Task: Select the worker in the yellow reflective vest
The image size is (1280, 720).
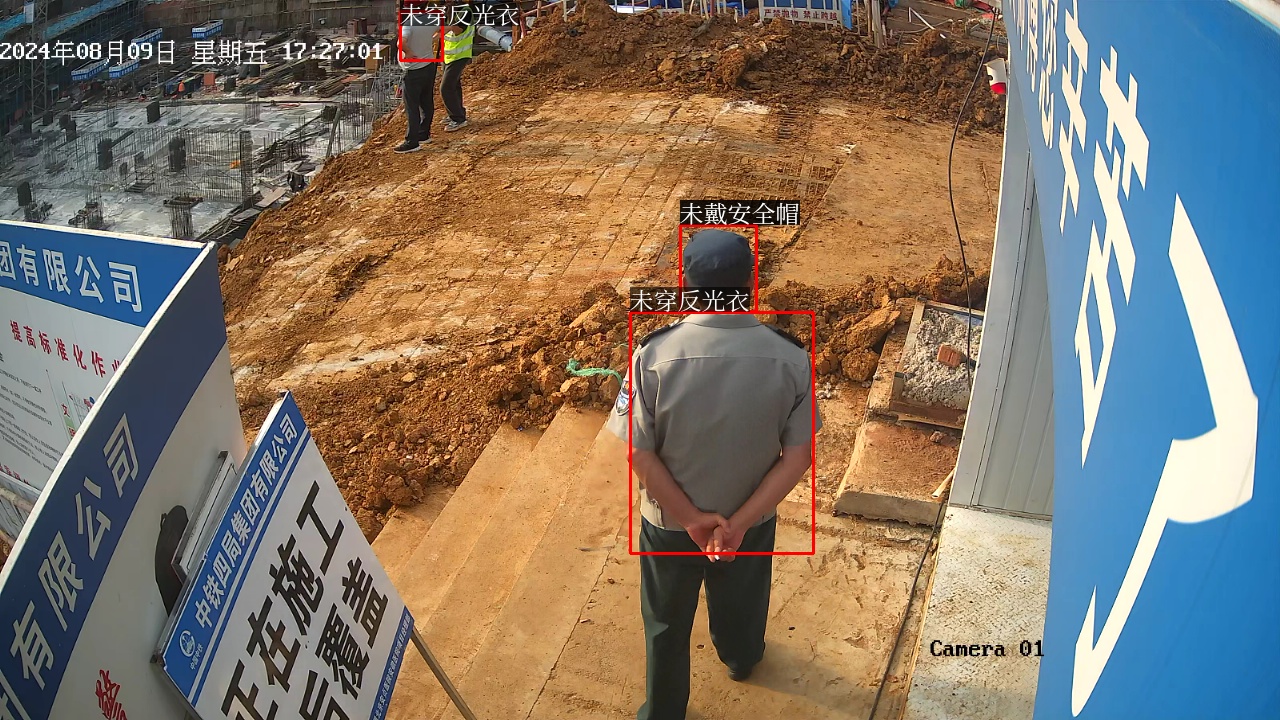Action: click(x=457, y=70)
